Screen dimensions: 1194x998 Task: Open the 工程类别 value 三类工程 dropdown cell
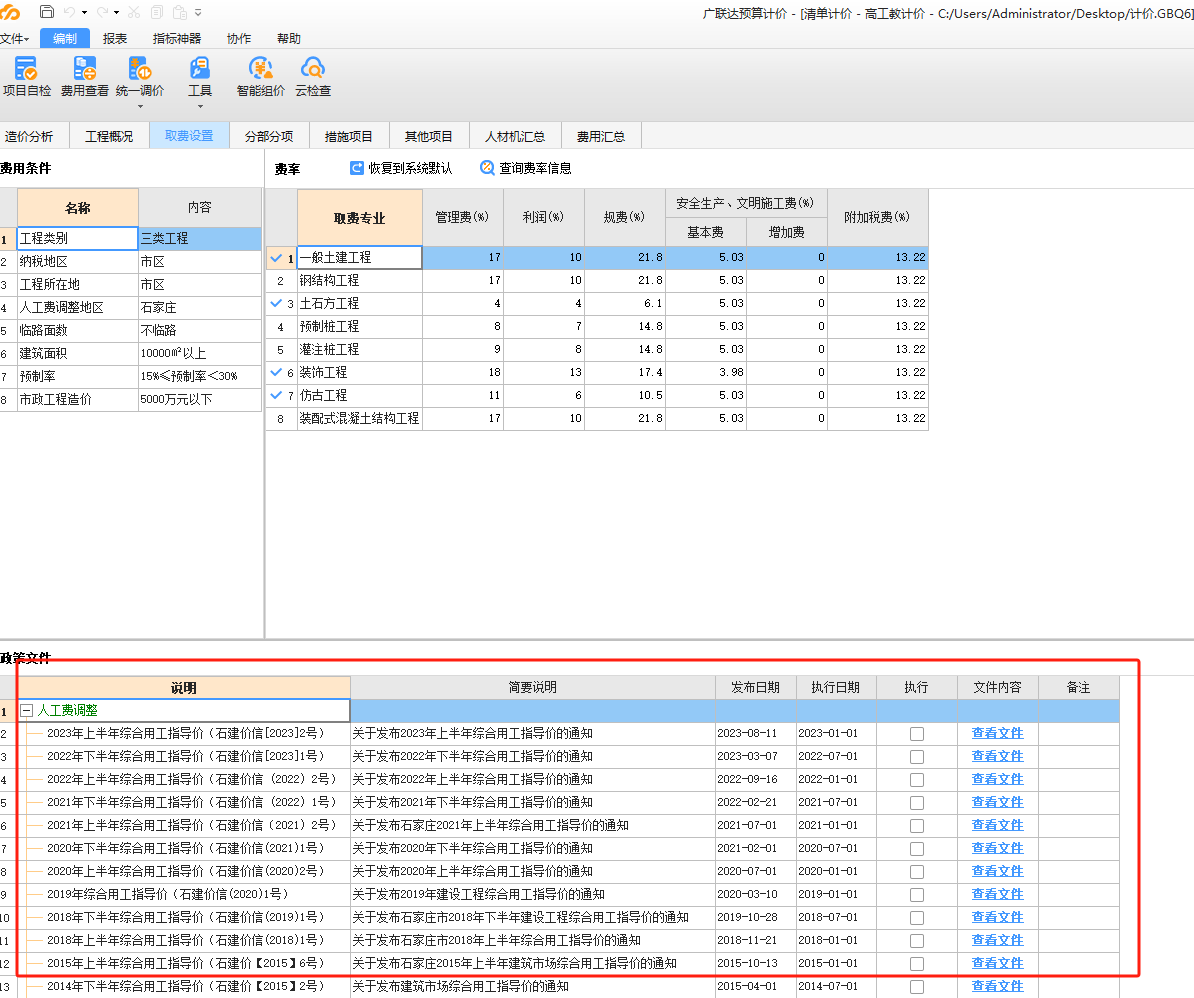click(x=200, y=238)
